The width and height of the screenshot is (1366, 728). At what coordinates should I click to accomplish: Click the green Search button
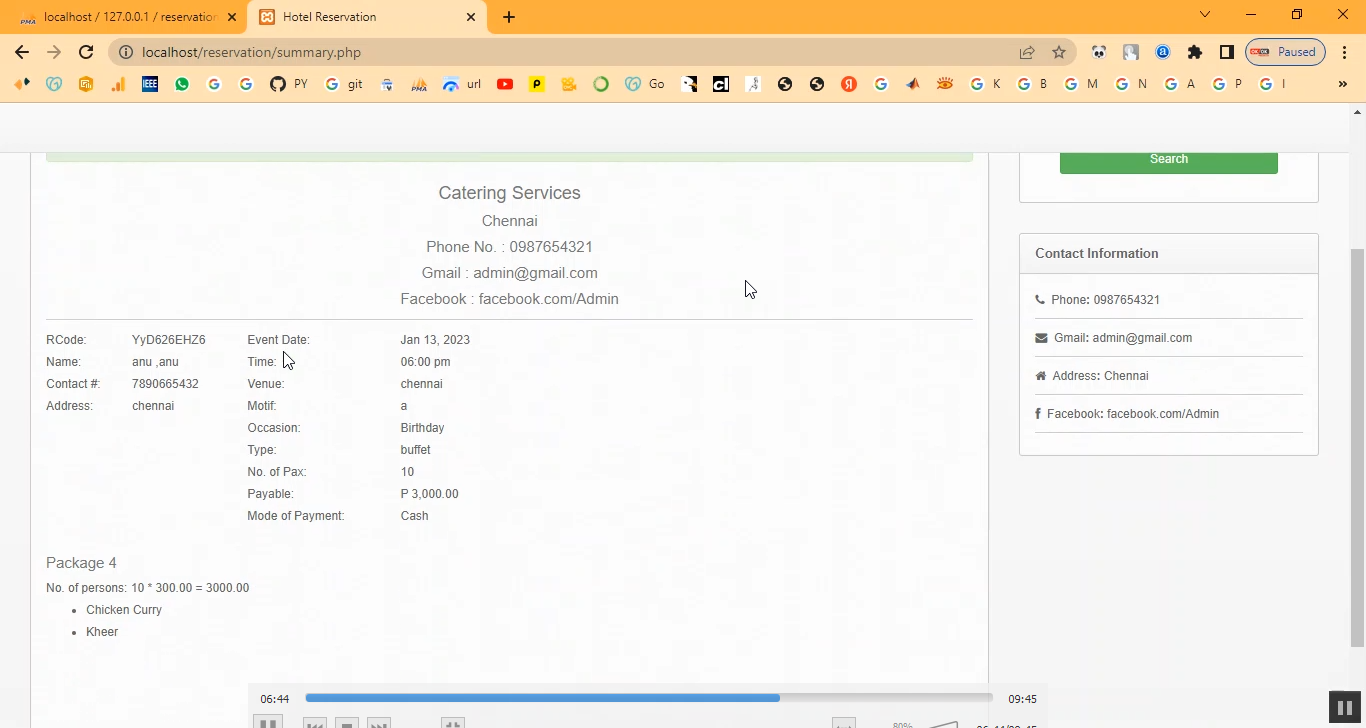(x=1168, y=160)
